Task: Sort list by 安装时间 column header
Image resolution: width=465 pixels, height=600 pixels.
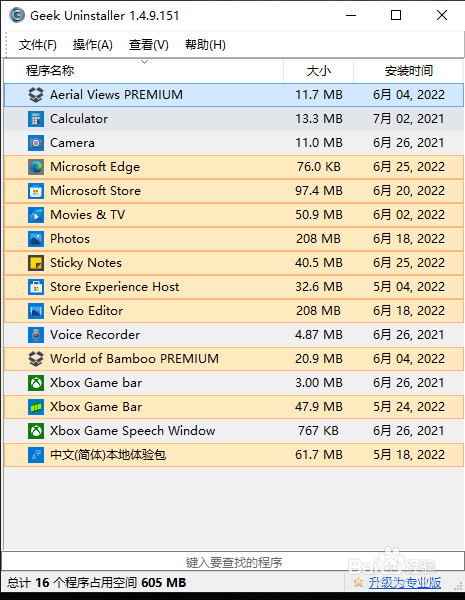Action: tap(408, 71)
